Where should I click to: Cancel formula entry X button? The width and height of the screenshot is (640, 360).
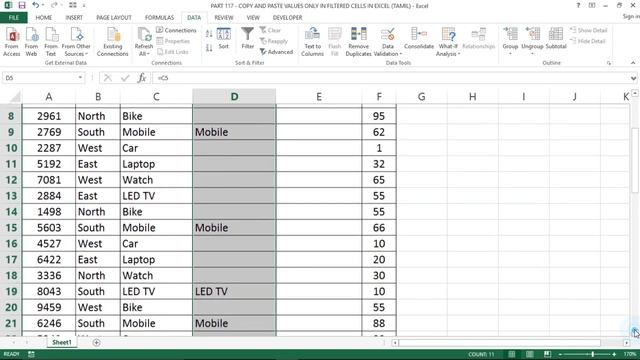tap(108, 78)
